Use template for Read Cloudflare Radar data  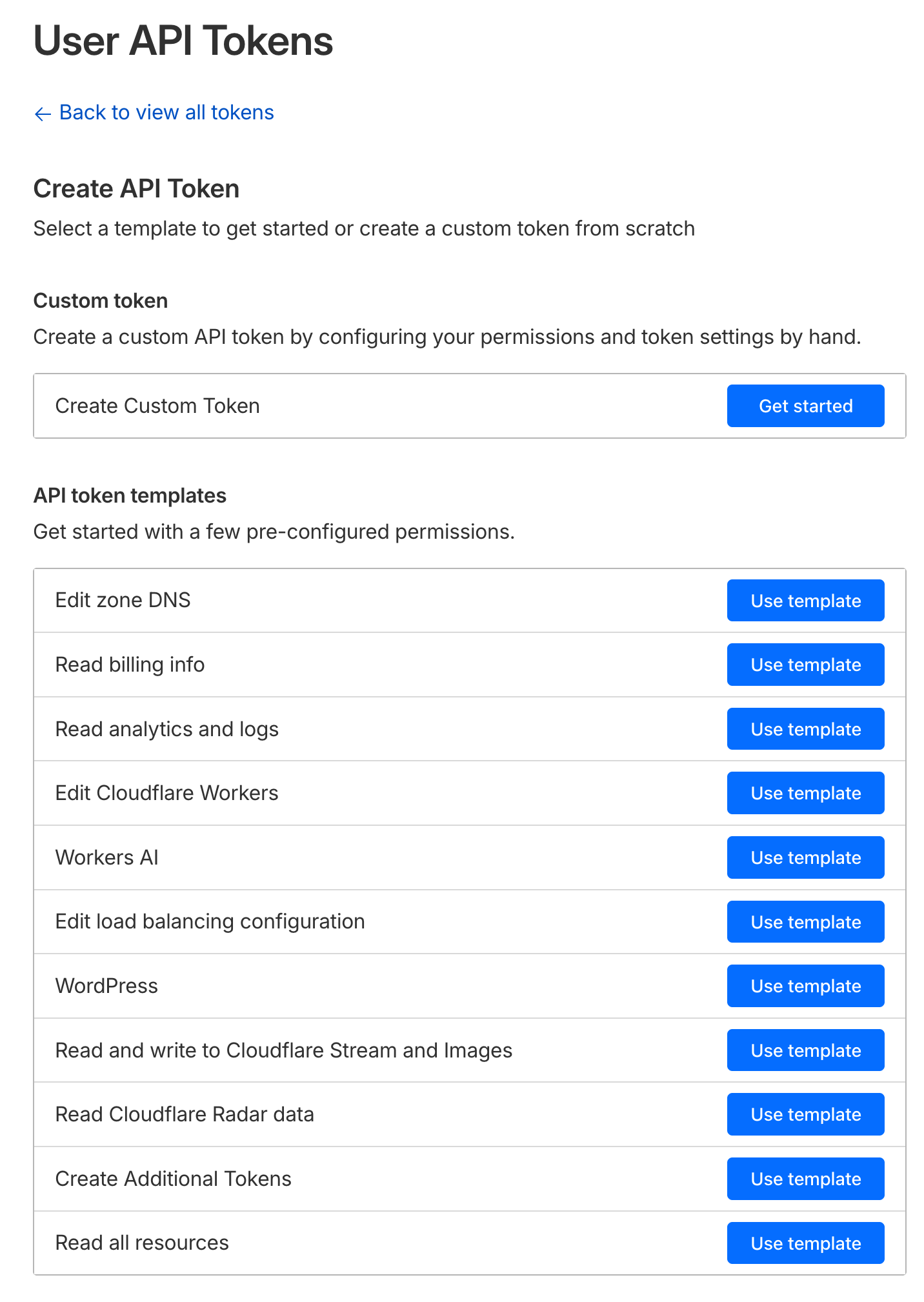point(805,1114)
